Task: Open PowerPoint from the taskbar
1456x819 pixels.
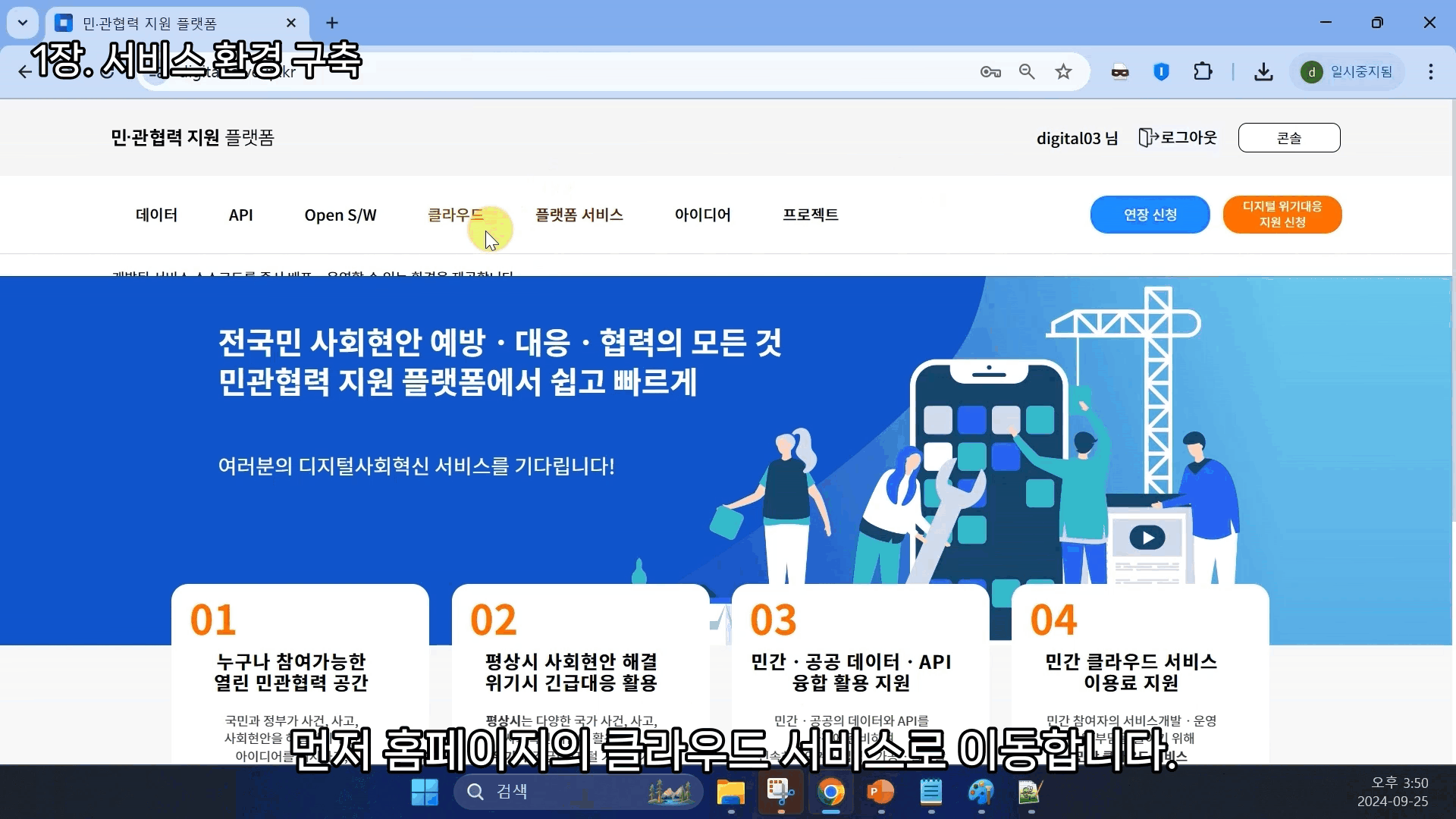Action: (x=880, y=792)
